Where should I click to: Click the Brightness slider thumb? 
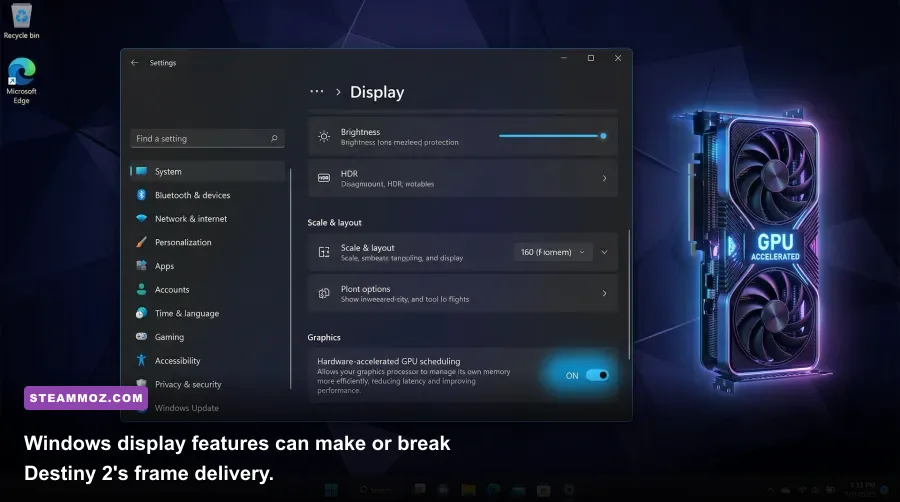coord(603,136)
